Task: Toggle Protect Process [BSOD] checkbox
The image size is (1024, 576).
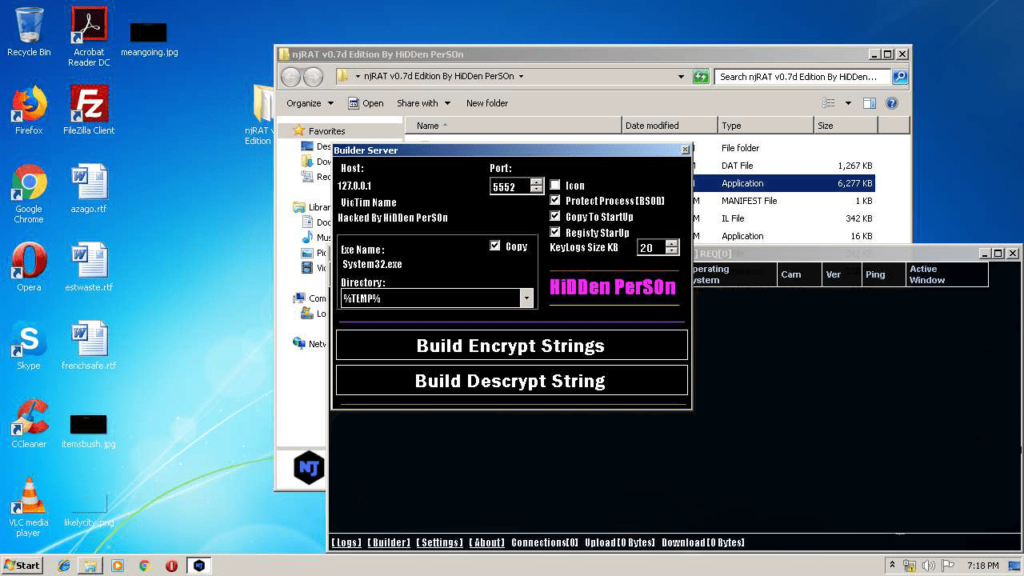Action: coord(555,200)
